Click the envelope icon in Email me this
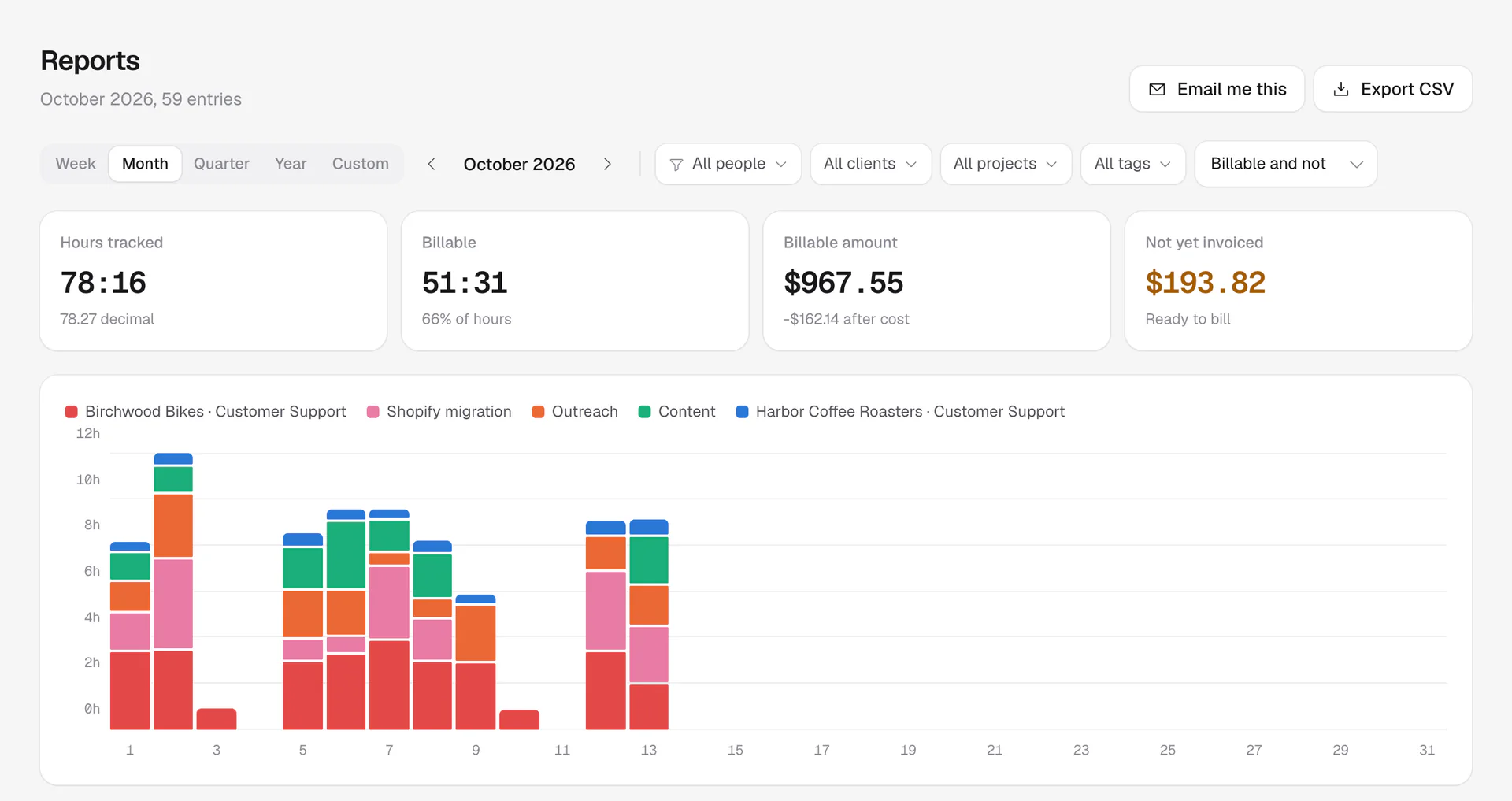Viewport: 1512px width, 801px height. 1157,89
